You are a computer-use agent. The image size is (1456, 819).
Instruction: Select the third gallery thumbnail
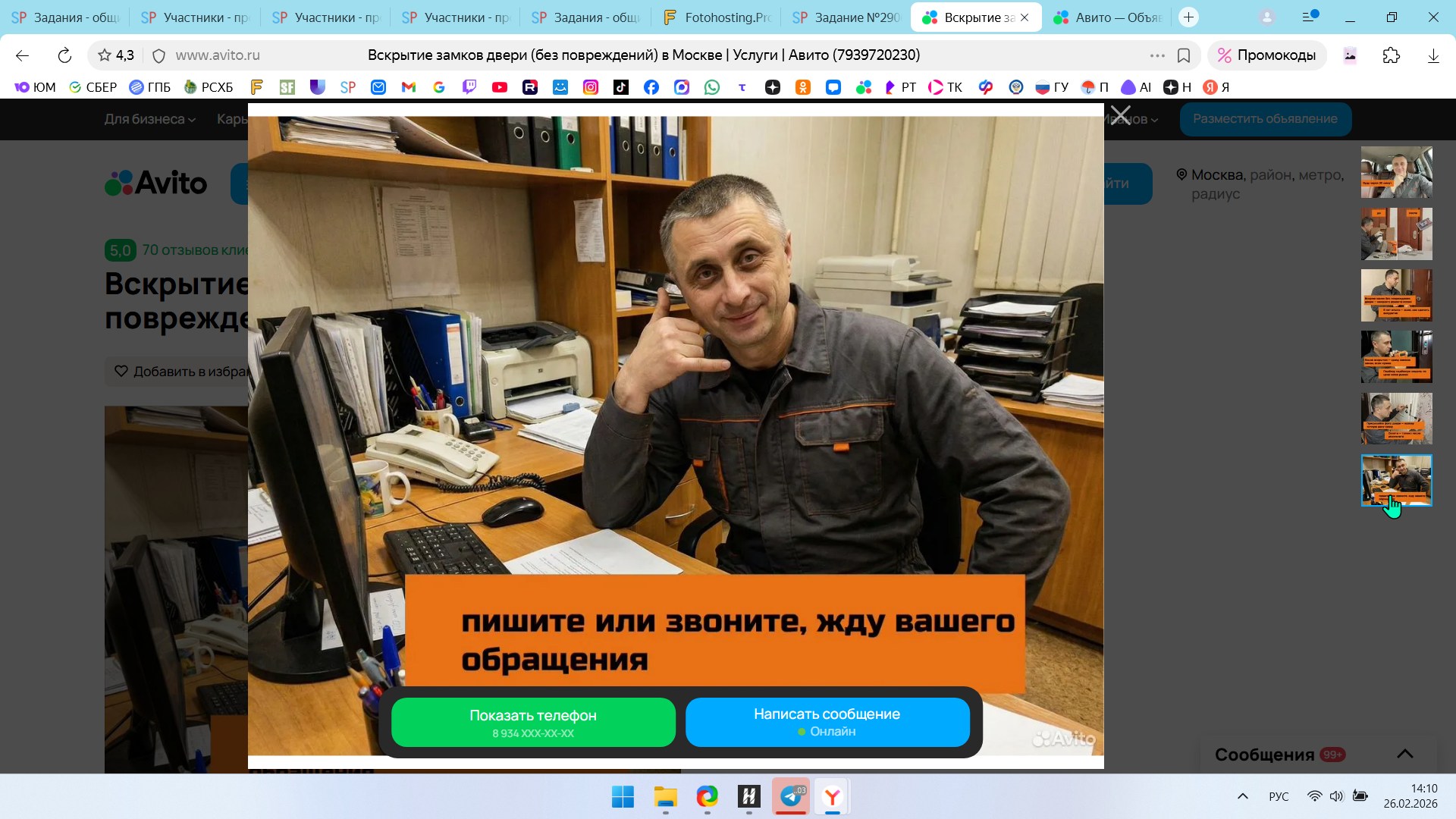point(1396,295)
